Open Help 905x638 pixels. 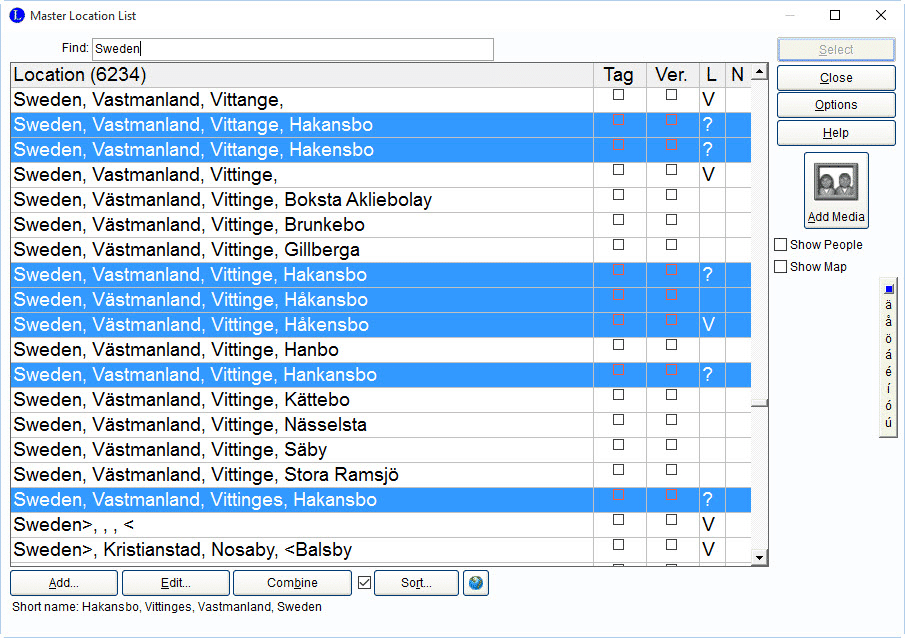(836, 133)
